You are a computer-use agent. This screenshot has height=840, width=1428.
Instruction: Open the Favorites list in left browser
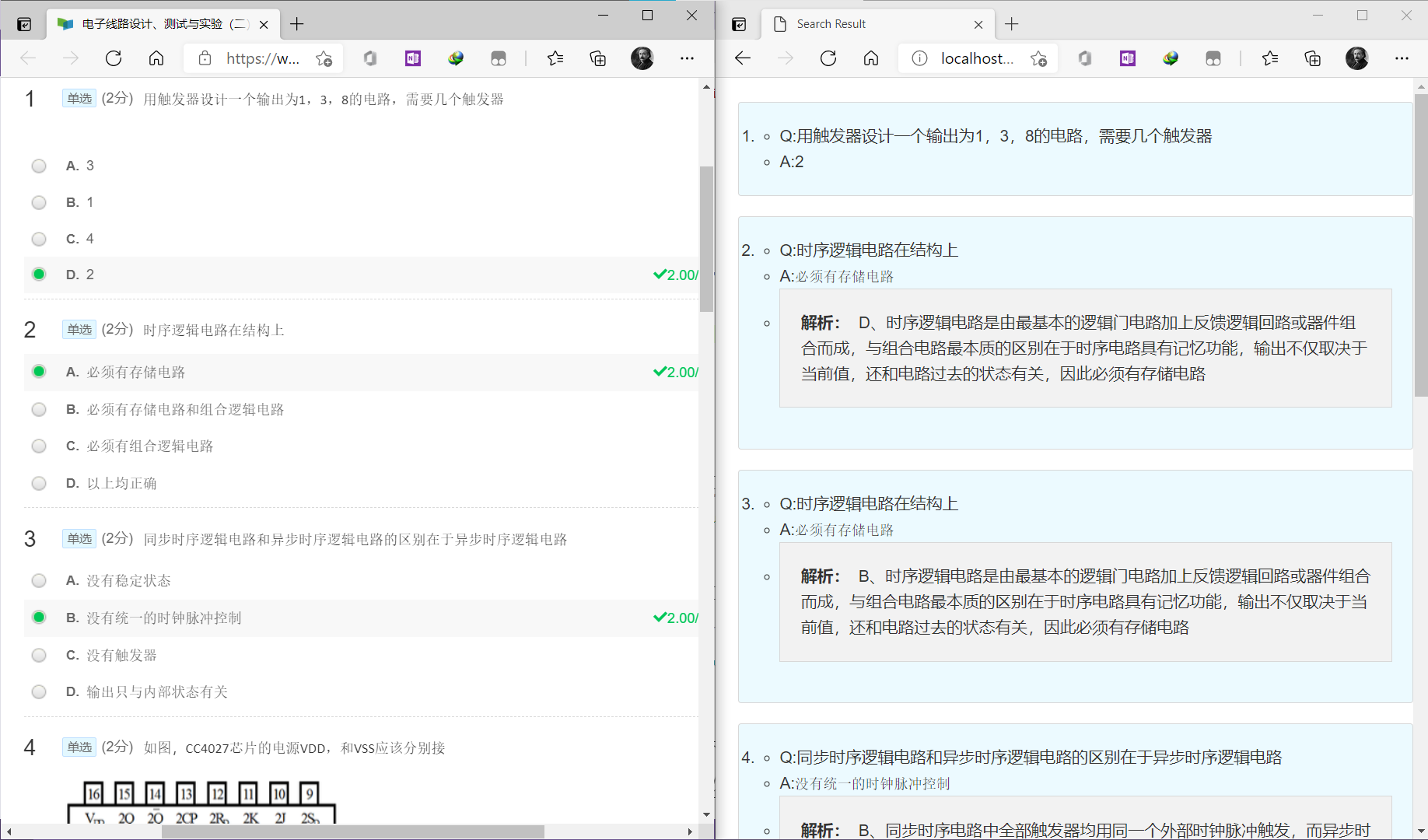(x=555, y=58)
